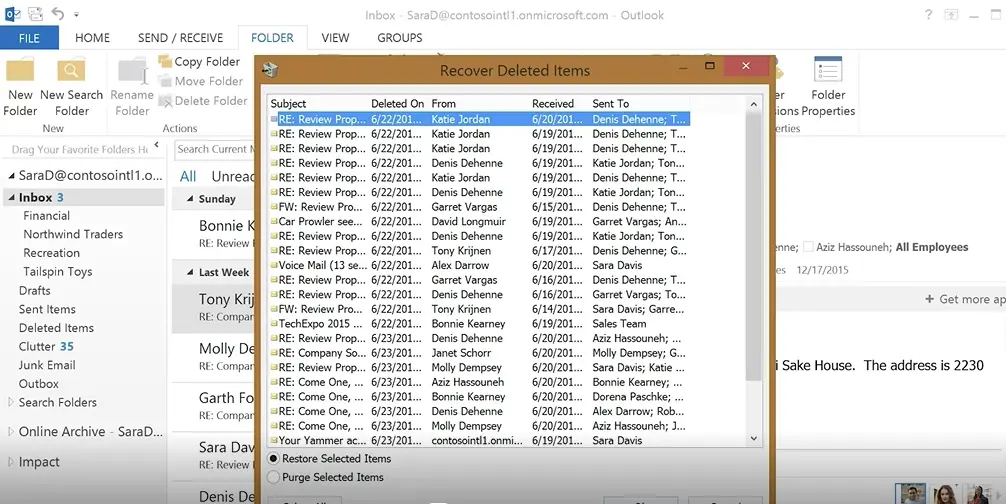Click the envelope icon of Janet Schorr's row
The width and height of the screenshot is (1006, 504).
[274, 353]
